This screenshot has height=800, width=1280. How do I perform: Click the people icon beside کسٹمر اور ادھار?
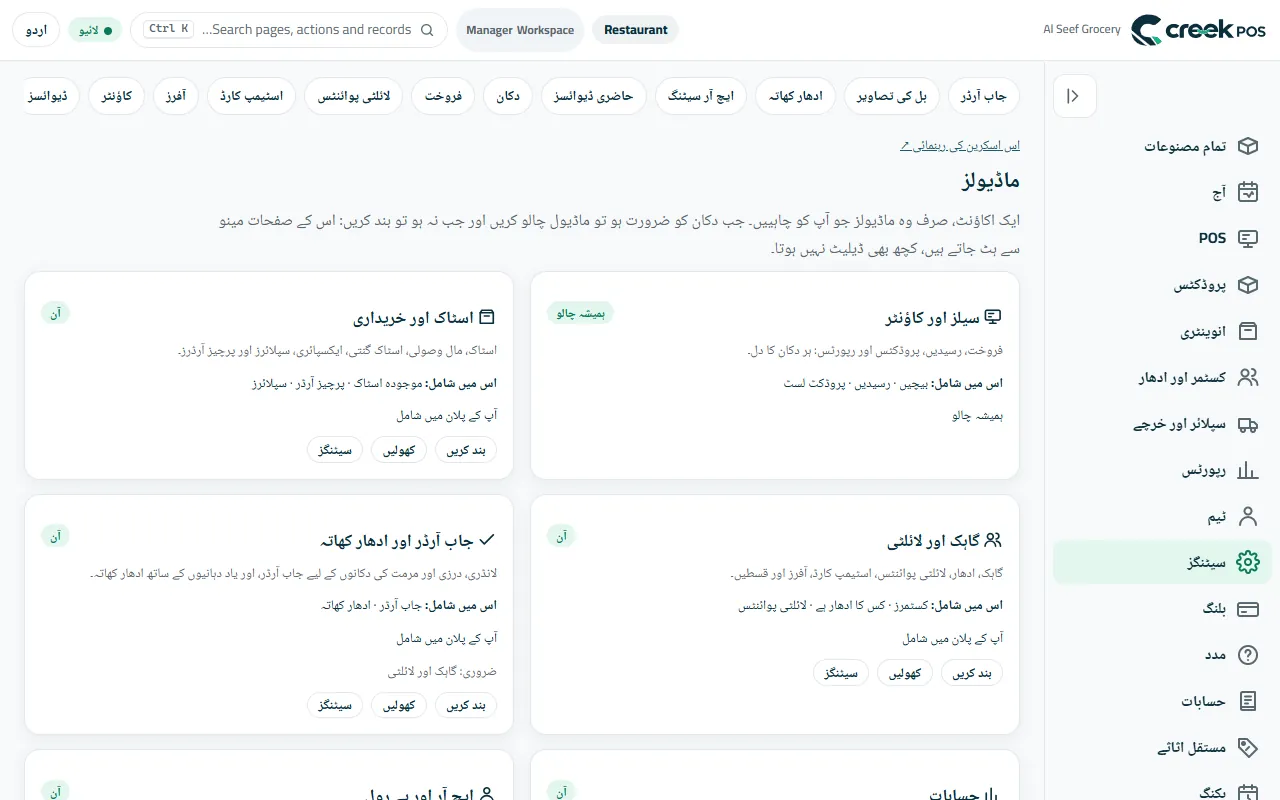(1247, 377)
